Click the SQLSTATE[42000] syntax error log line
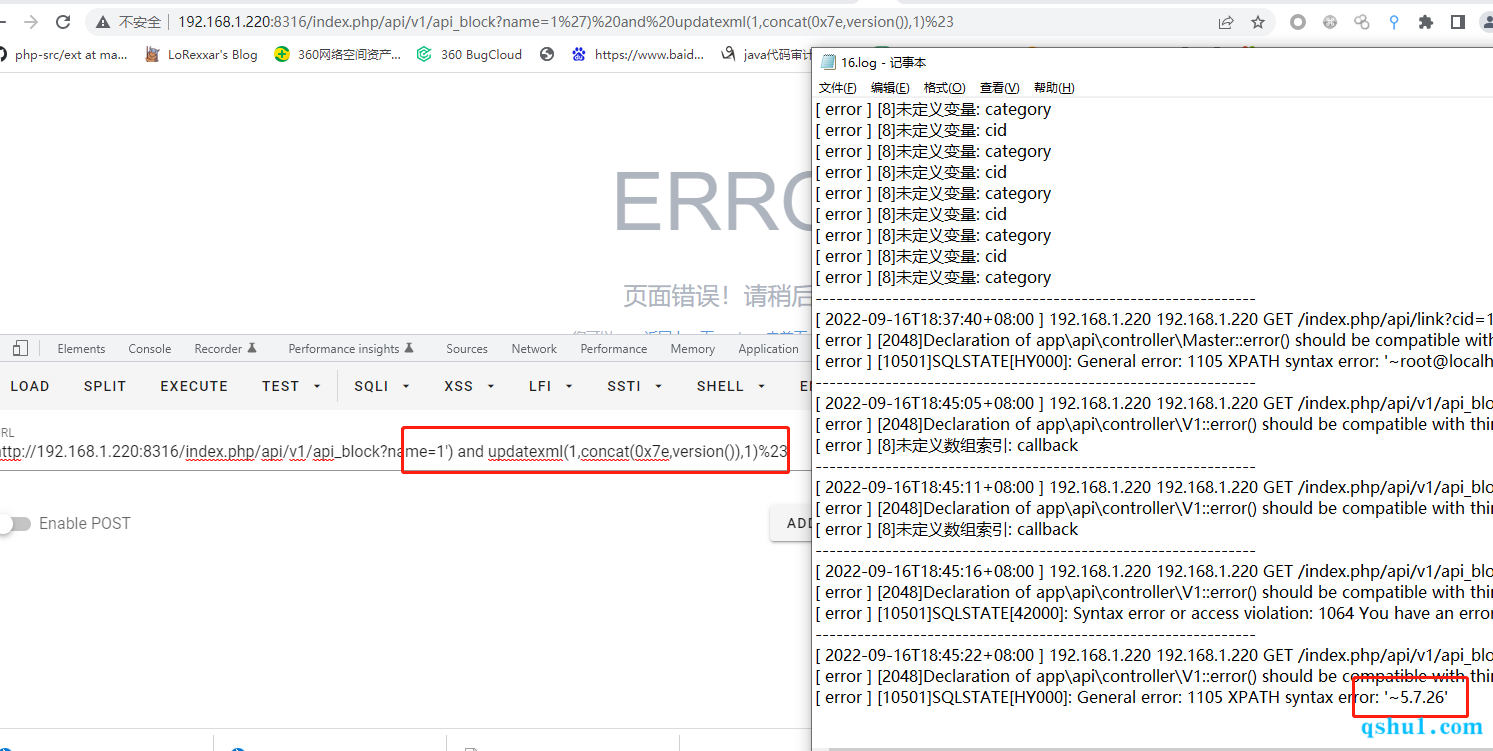This screenshot has height=751, width=1493. click(x=1154, y=614)
